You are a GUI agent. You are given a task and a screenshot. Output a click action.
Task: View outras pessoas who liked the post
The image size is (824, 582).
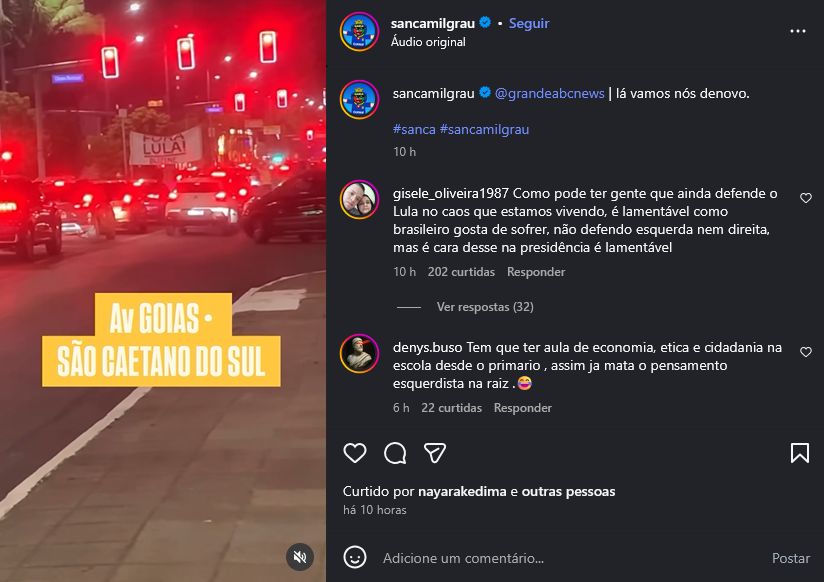click(568, 492)
